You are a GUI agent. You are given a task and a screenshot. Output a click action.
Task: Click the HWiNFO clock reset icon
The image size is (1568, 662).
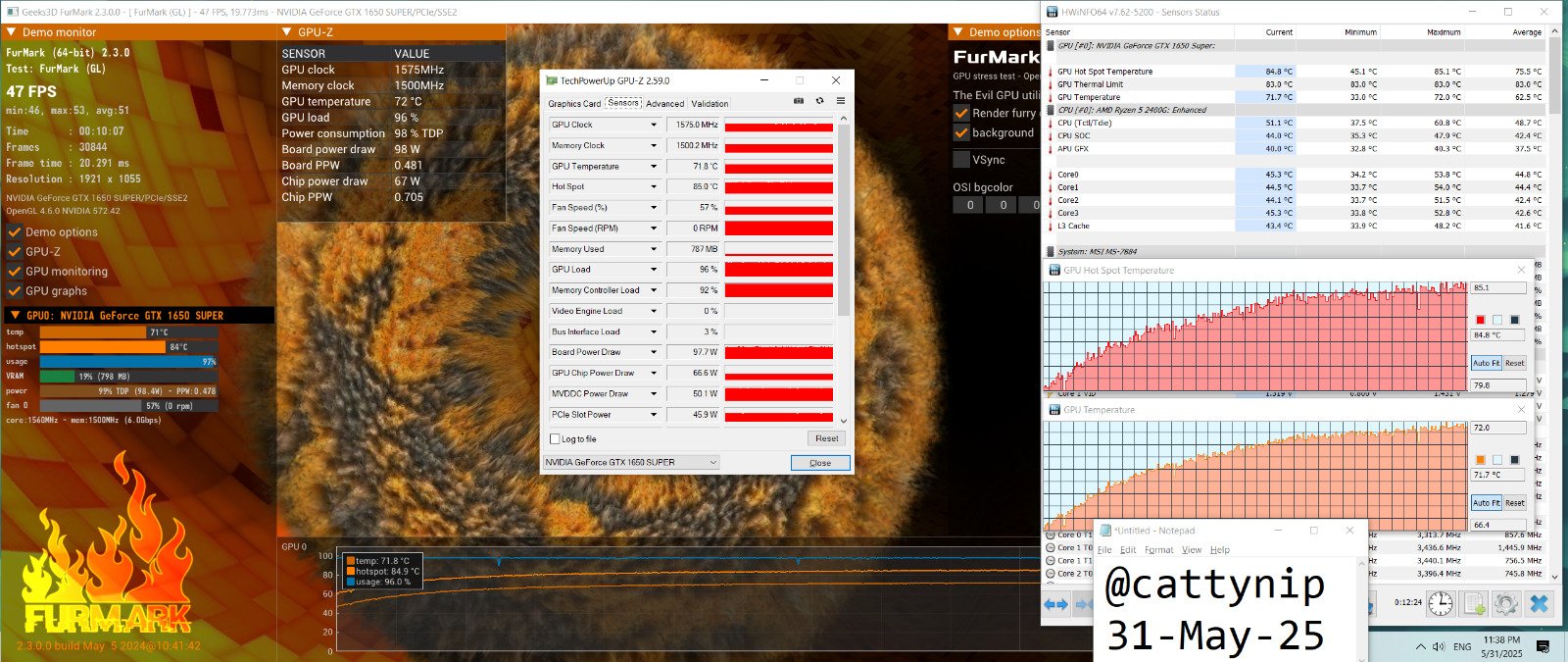(1440, 603)
